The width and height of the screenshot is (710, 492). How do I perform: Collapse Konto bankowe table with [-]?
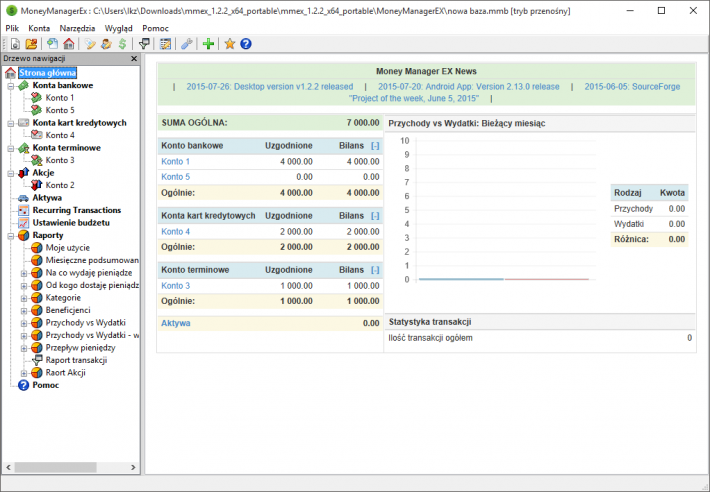[375, 146]
